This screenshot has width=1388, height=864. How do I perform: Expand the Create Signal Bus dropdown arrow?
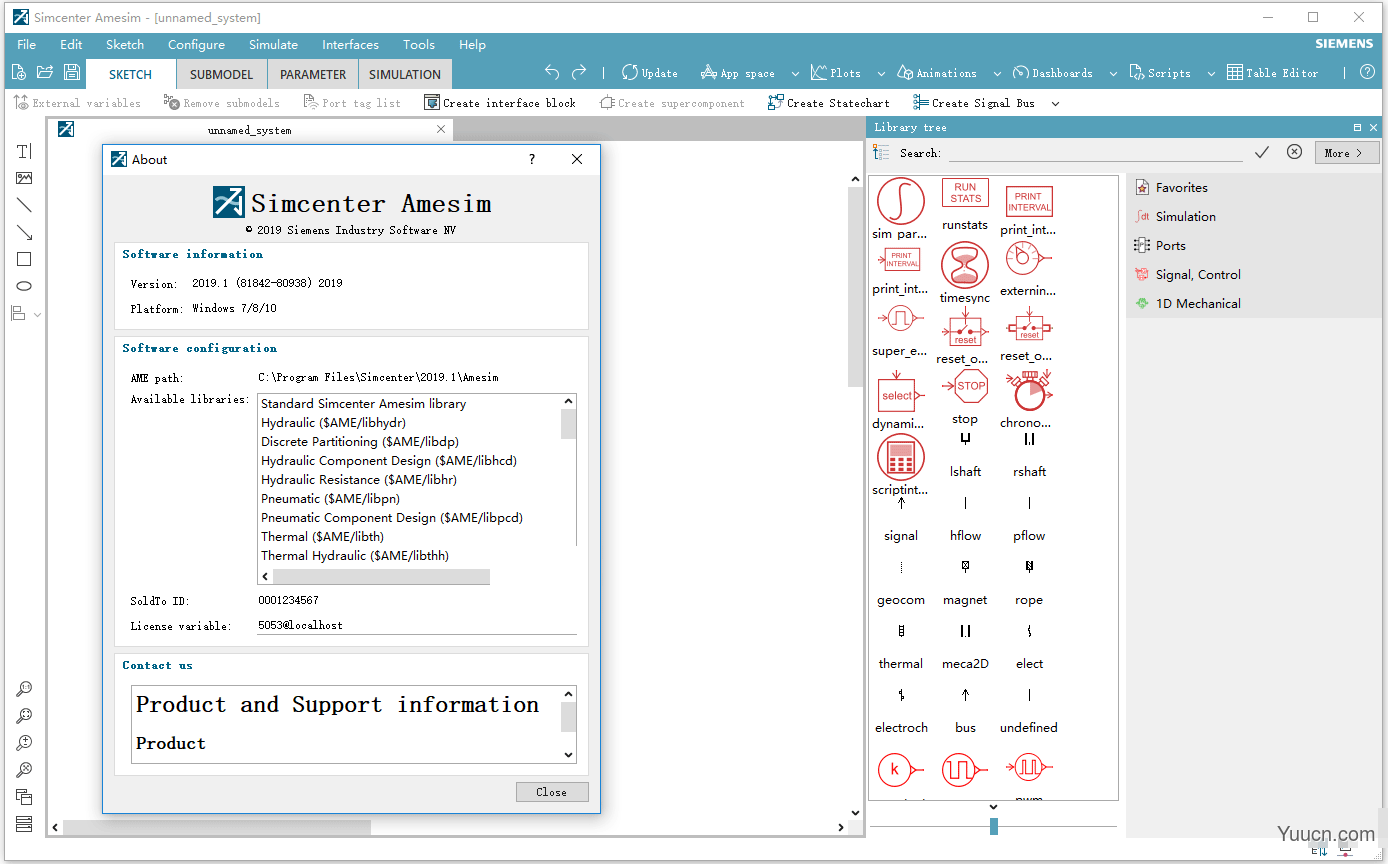point(1055,104)
